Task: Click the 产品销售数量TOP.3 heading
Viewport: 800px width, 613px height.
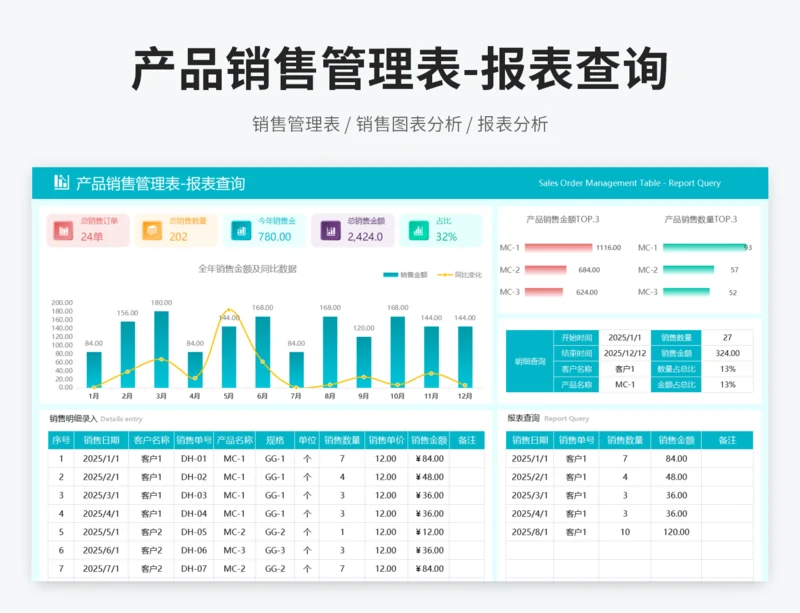Action: [701, 219]
